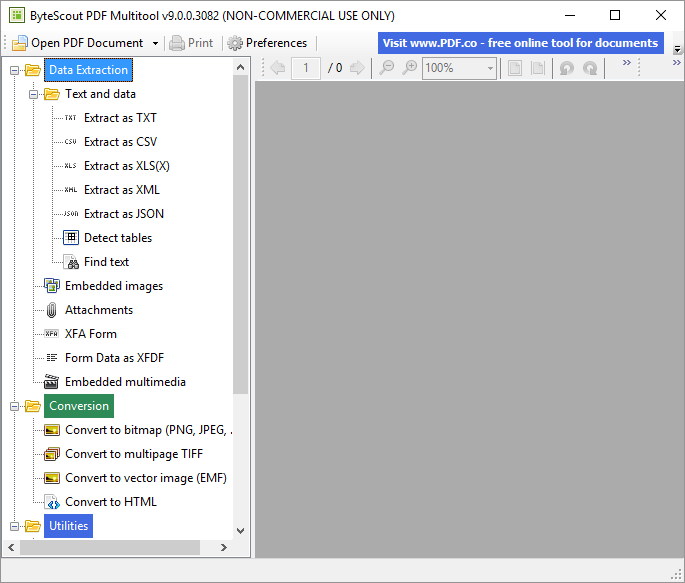
Task: Select Find text label
Action: click(106, 262)
